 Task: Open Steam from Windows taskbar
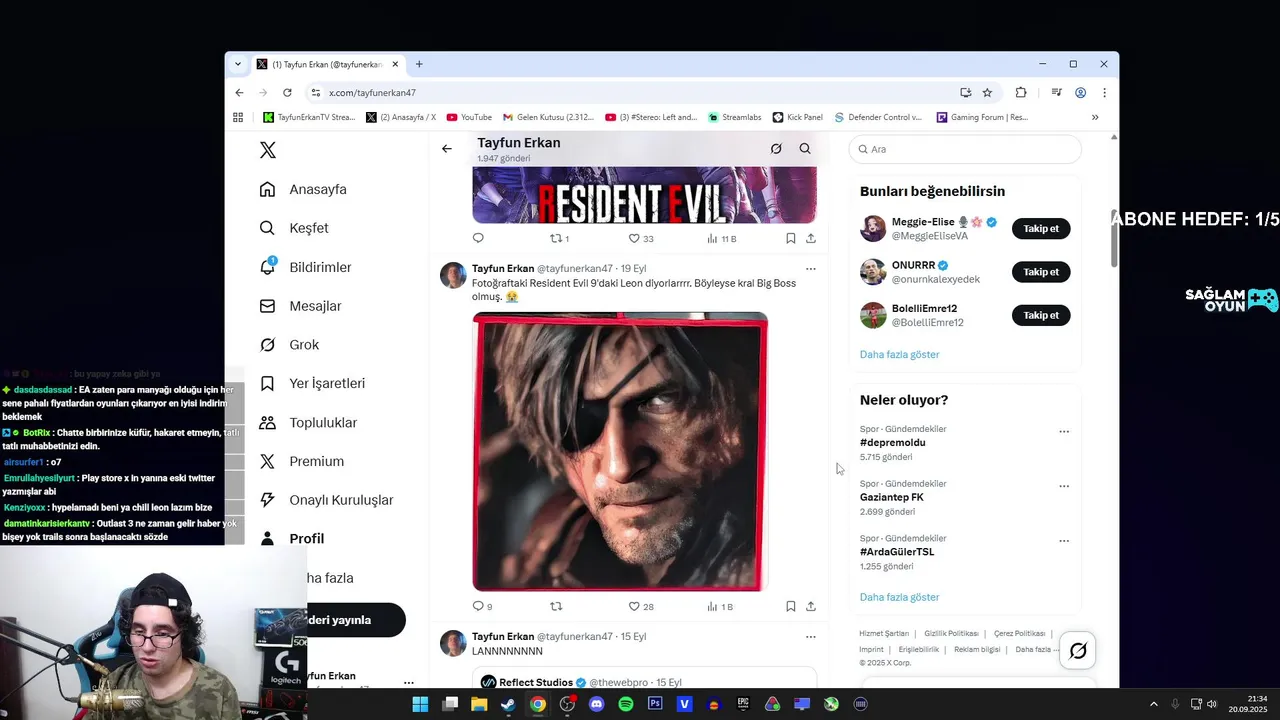tap(508, 704)
